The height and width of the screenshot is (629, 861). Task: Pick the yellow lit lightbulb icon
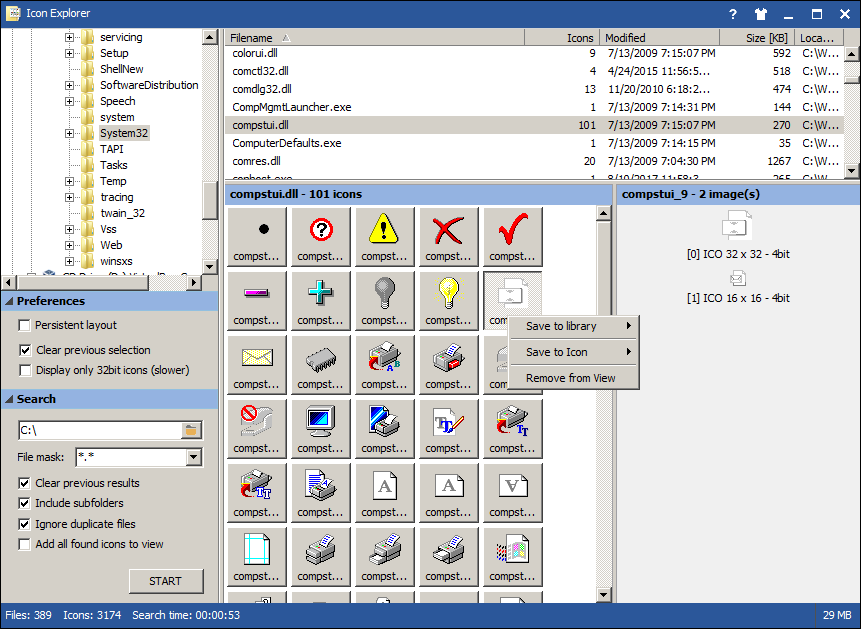(x=448, y=300)
